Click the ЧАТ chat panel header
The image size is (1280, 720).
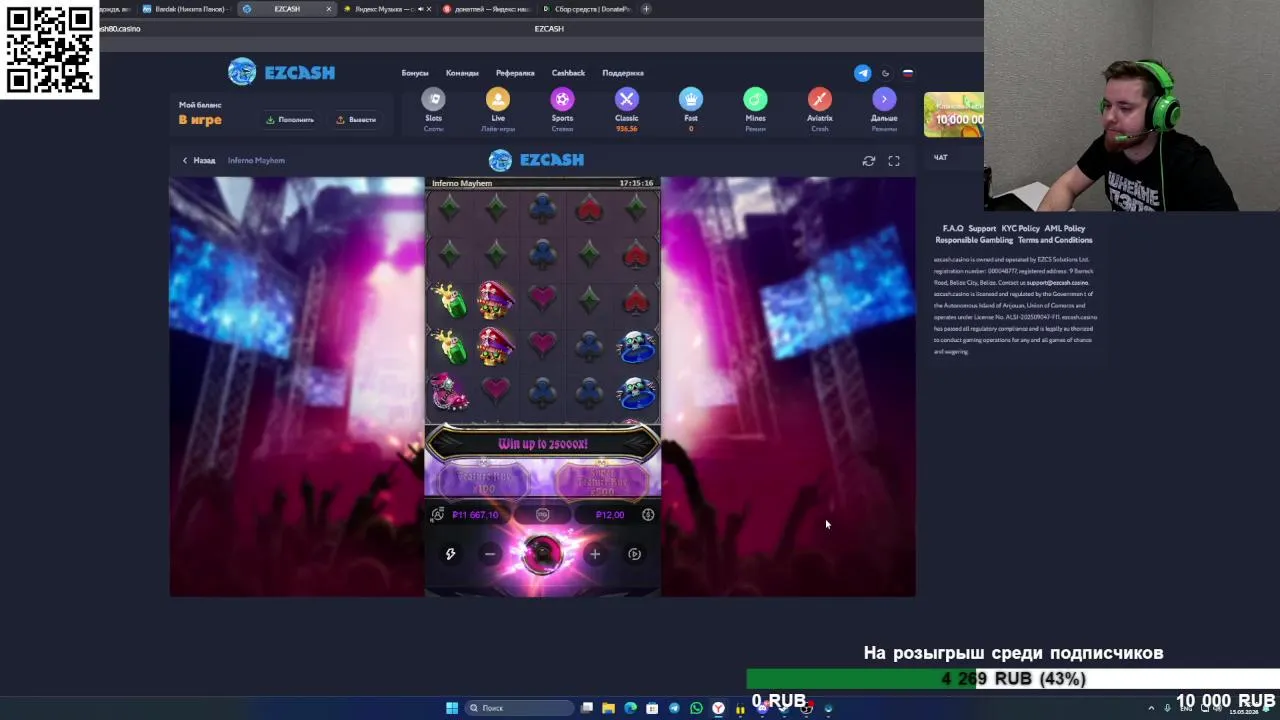coord(941,157)
